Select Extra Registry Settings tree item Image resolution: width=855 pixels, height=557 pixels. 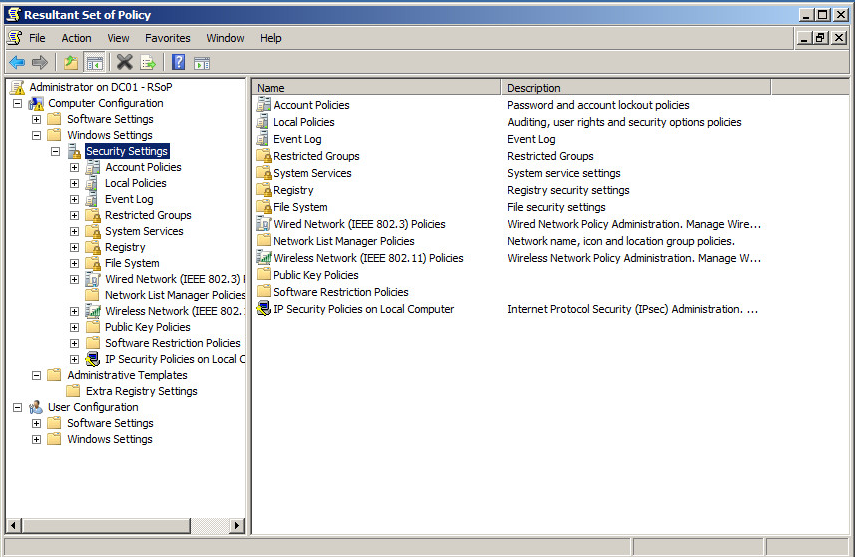pos(141,391)
